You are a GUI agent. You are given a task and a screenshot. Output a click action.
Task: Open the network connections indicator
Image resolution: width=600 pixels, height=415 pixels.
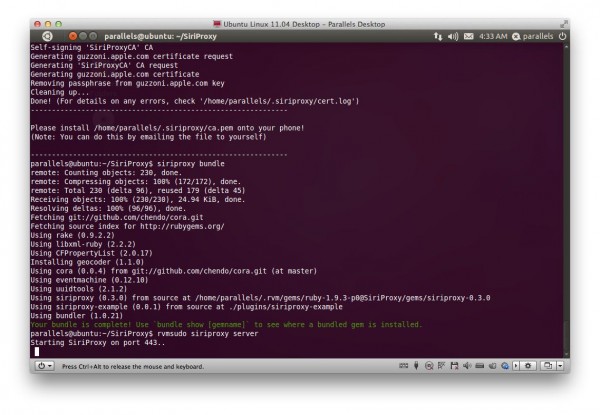point(438,36)
